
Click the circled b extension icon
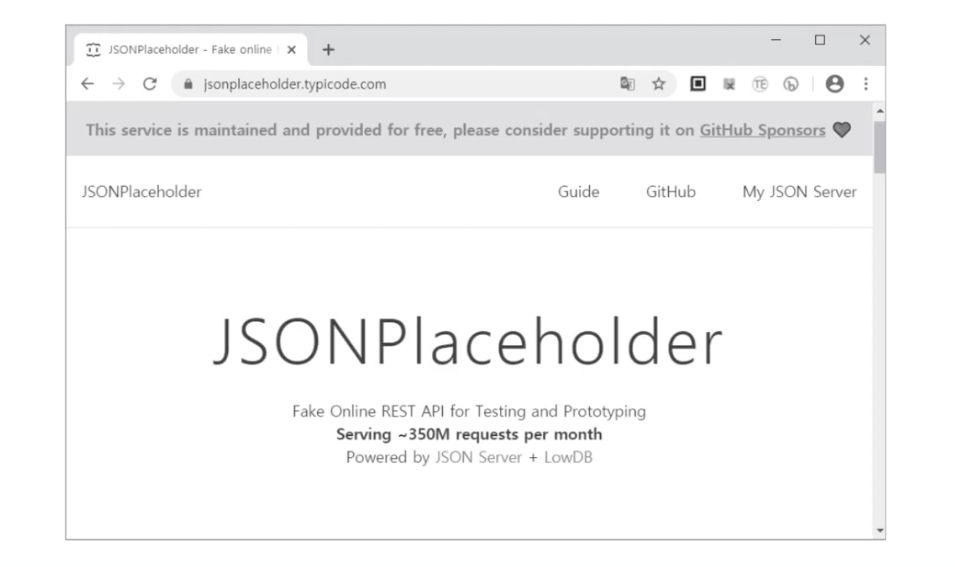(x=791, y=84)
